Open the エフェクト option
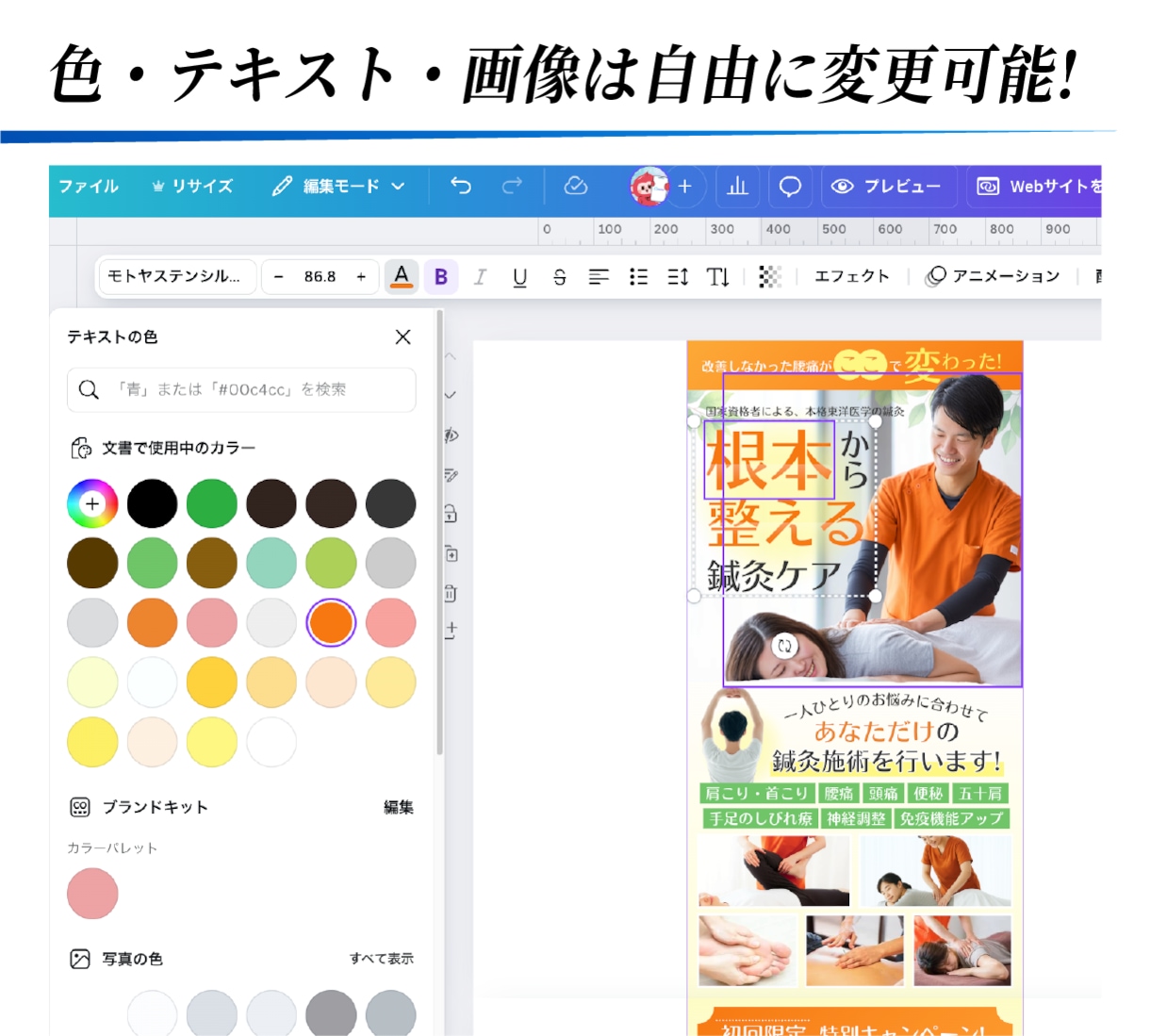 (852, 276)
